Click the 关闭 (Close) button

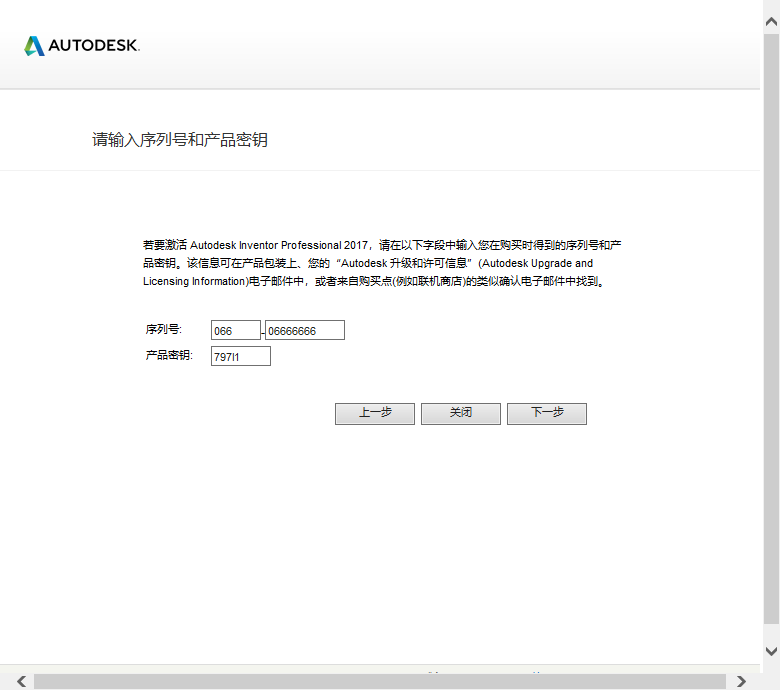[x=461, y=413]
